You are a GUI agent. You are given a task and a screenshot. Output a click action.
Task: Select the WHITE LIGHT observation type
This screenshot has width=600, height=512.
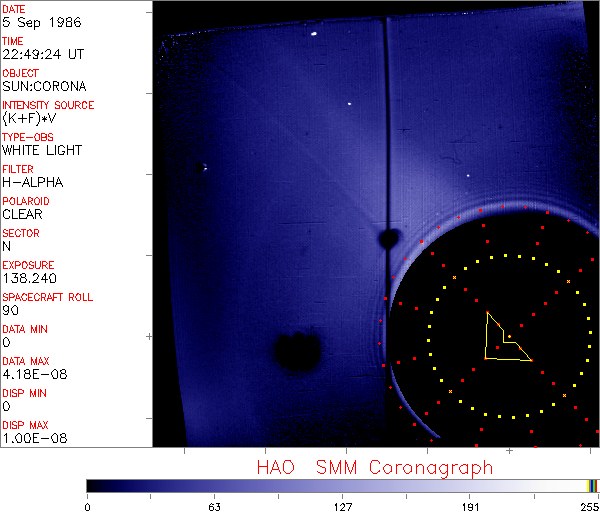click(42, 150)
